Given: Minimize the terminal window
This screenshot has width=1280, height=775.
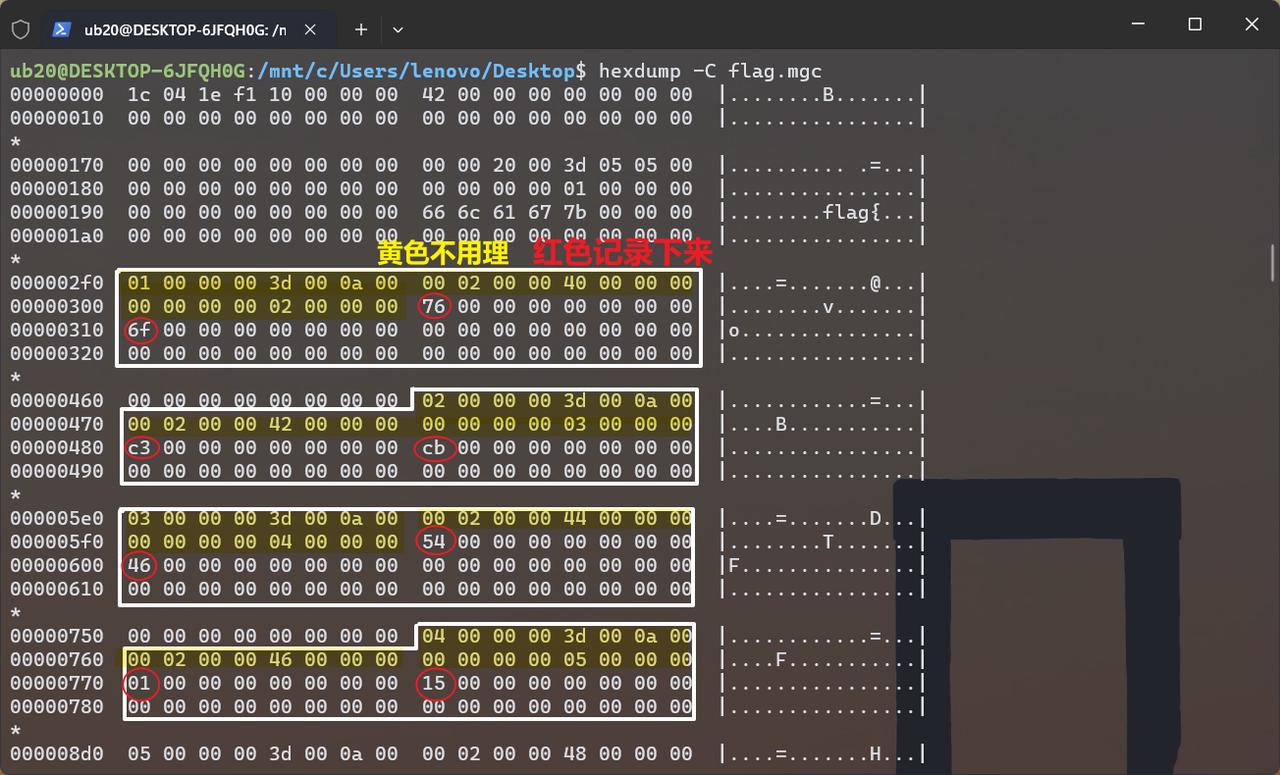Looking at the screenshot, I should (x=1137, y=25).
